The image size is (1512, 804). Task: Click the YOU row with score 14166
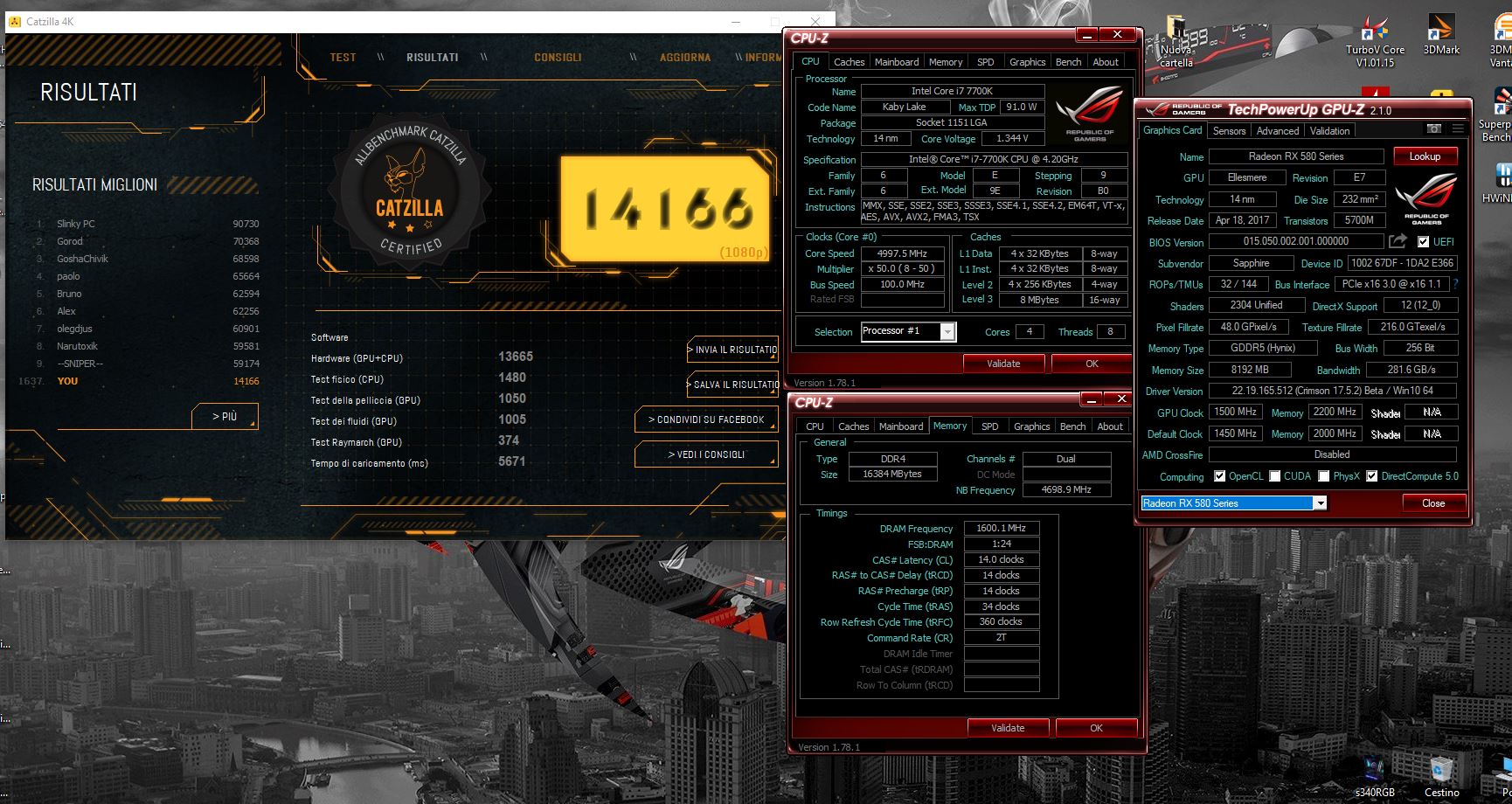pos(140,381)
